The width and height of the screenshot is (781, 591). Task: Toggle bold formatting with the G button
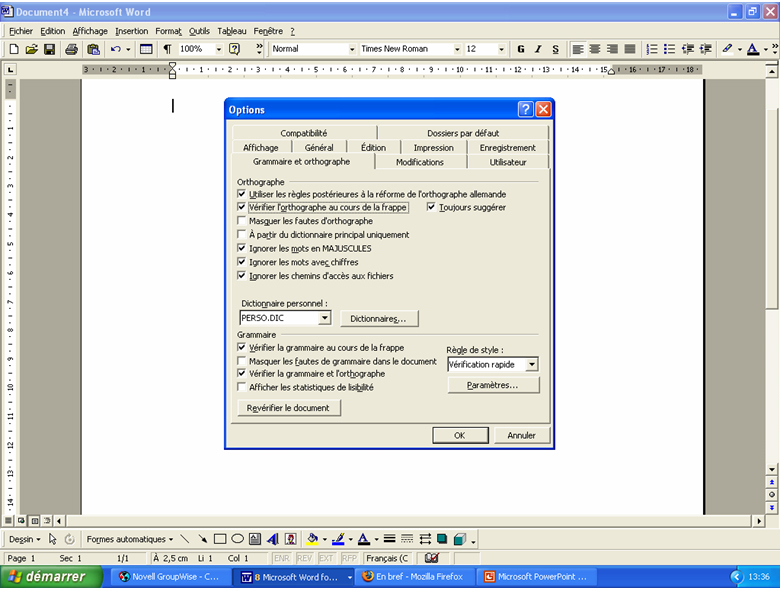point(520,49)
